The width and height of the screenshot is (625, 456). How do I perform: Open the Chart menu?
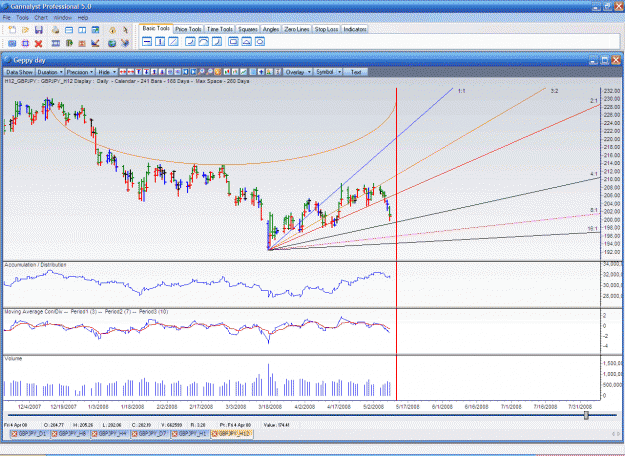tap(41, 18)
